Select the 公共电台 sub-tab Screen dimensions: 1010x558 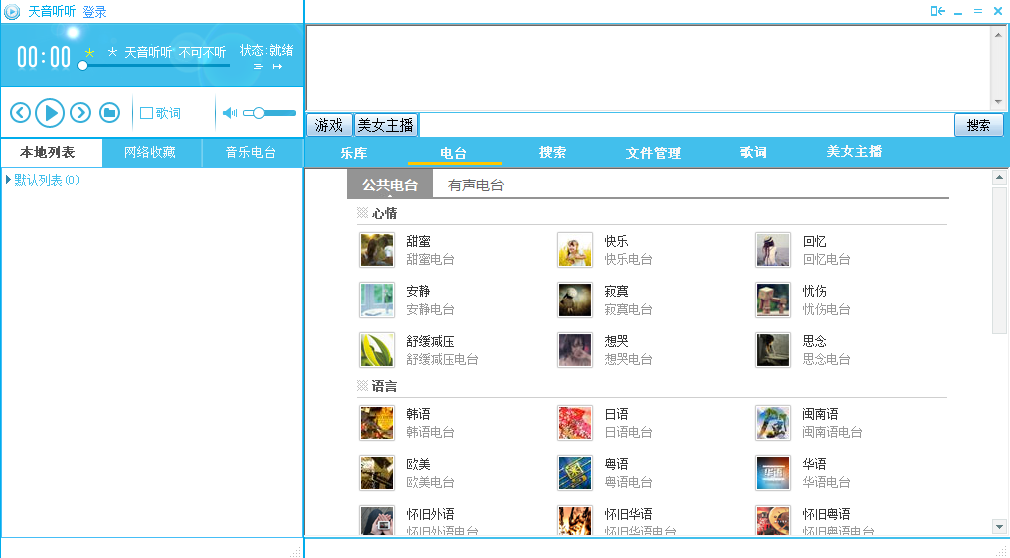pyautogui.click(x=390, y=185)
